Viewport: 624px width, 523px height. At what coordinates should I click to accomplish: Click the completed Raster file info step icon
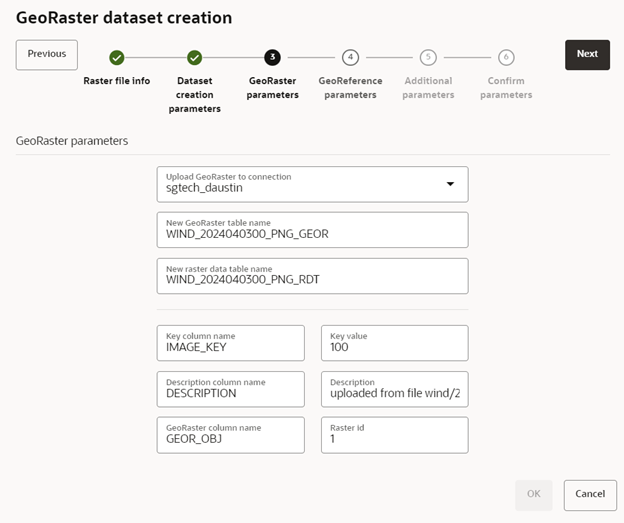tap(117, 58)
